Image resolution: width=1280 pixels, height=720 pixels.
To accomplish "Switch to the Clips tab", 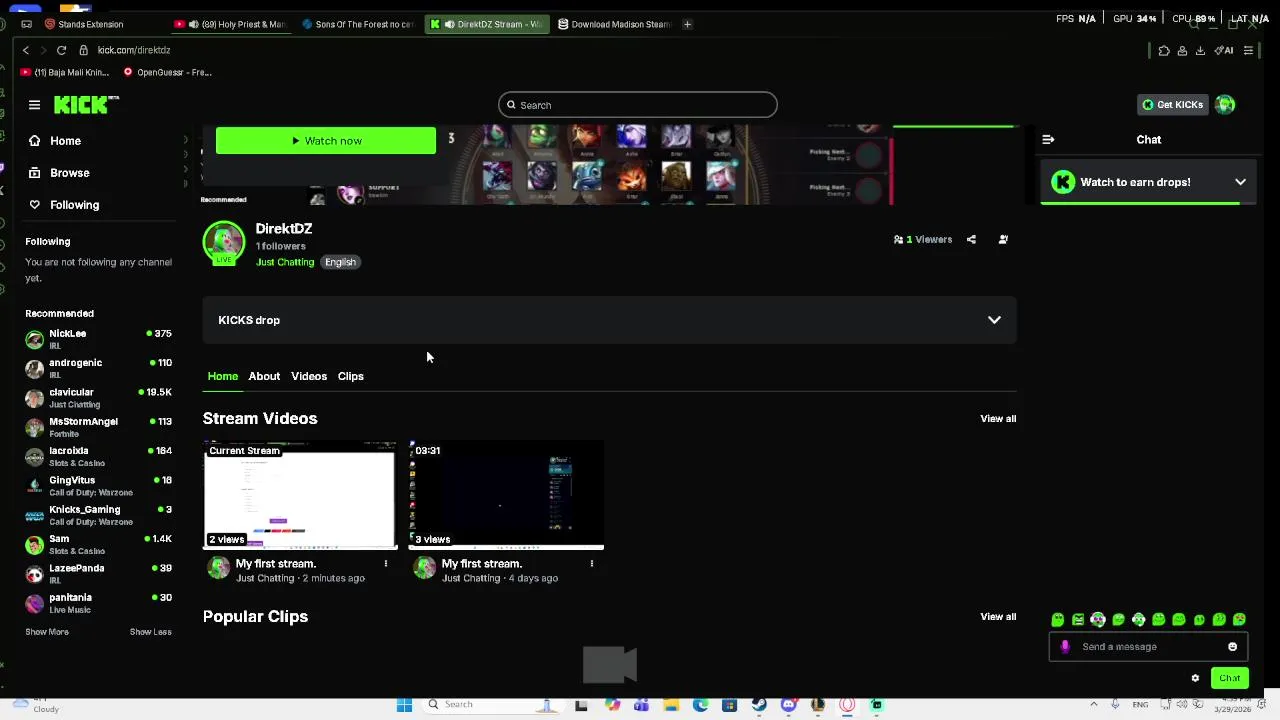I will [350, 376].
